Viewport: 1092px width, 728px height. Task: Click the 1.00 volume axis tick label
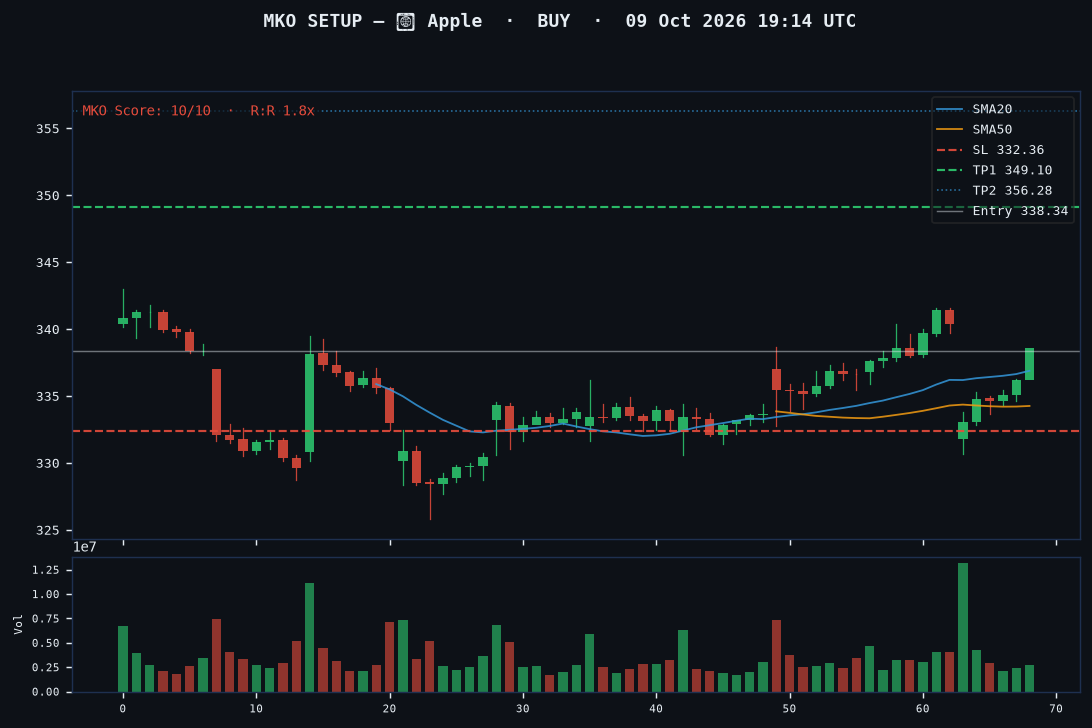click(45, 594)
